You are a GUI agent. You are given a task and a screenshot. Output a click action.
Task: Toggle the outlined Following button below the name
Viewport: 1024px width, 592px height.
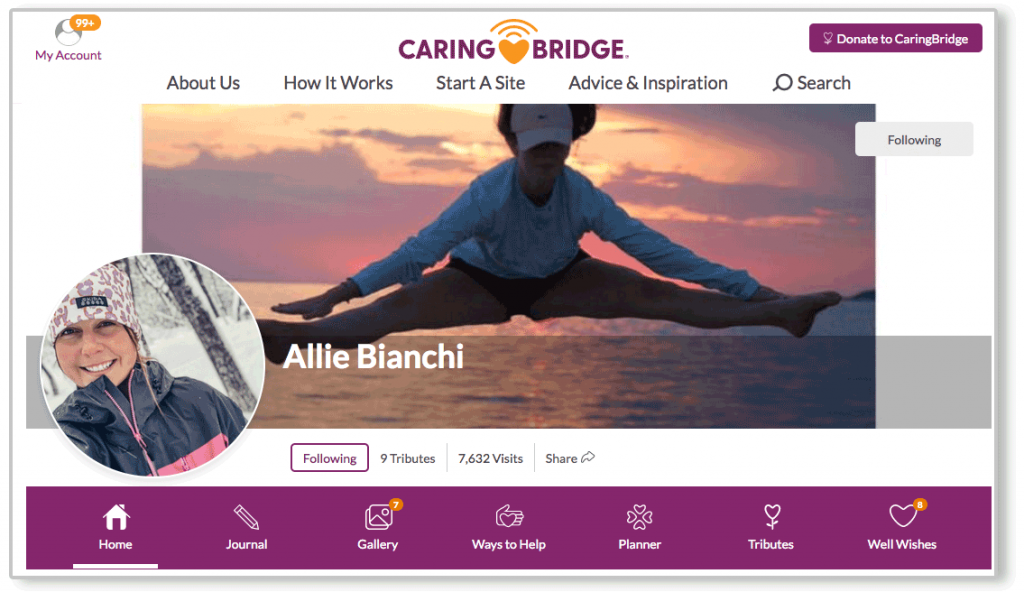[329, 457]
